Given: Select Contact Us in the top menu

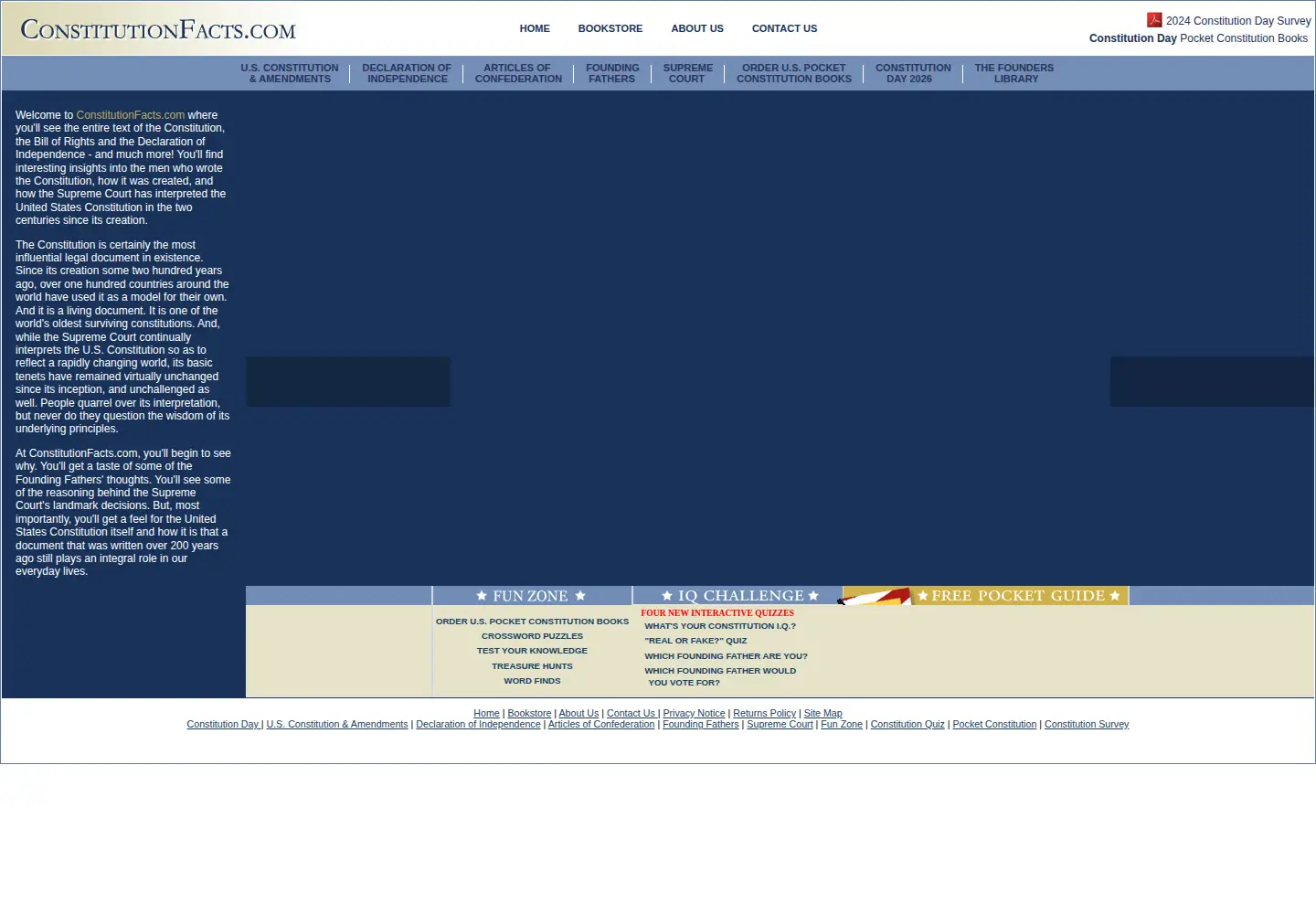Looking at the screenshot, I should pyautogui.click(x=784, y=28).
